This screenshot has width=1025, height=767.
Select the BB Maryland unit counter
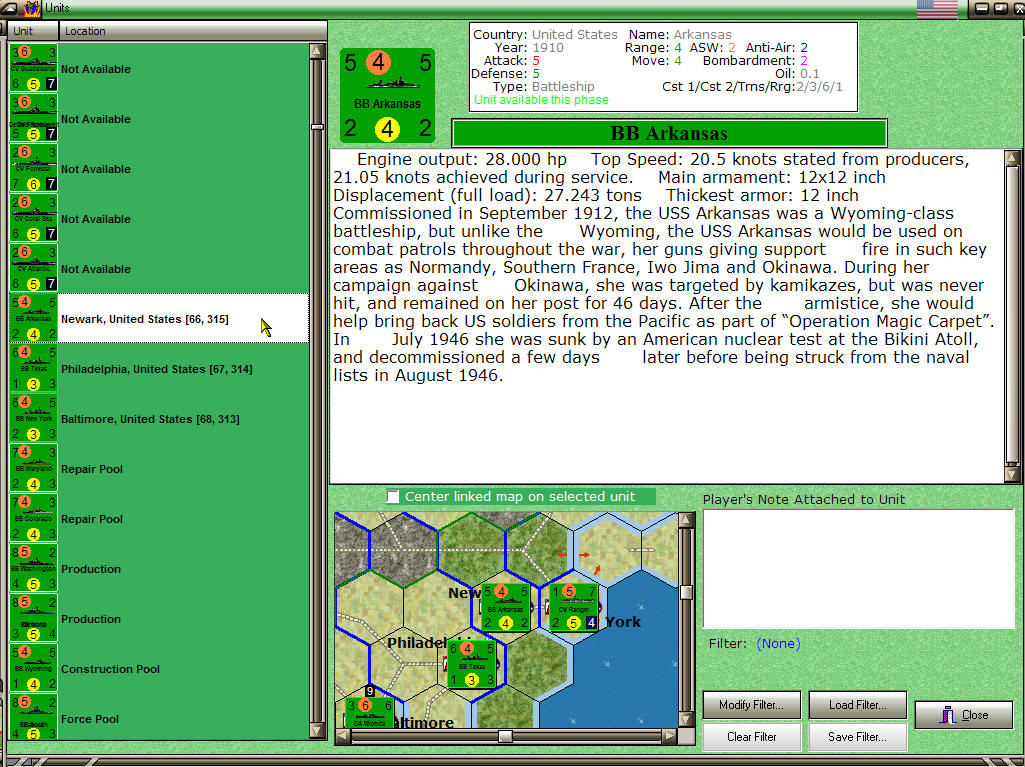click(33, 468)
